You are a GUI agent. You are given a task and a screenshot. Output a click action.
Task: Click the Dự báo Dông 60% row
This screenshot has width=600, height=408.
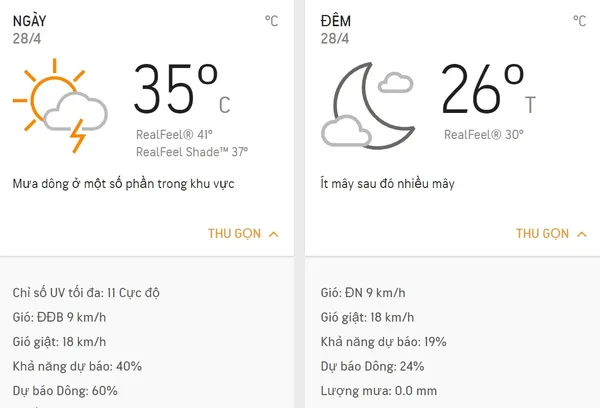[x=65, y=391]
